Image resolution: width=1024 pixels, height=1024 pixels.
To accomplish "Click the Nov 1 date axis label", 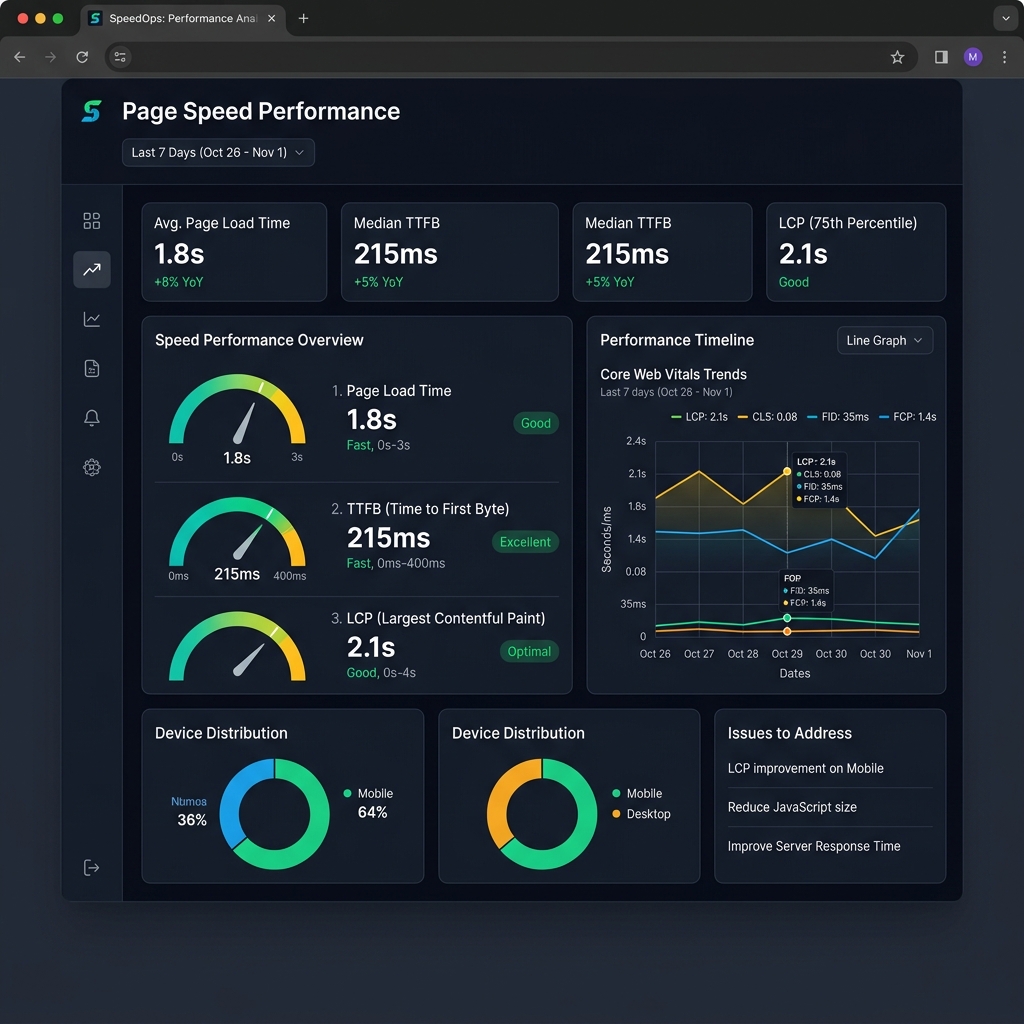I will [919, 654].
